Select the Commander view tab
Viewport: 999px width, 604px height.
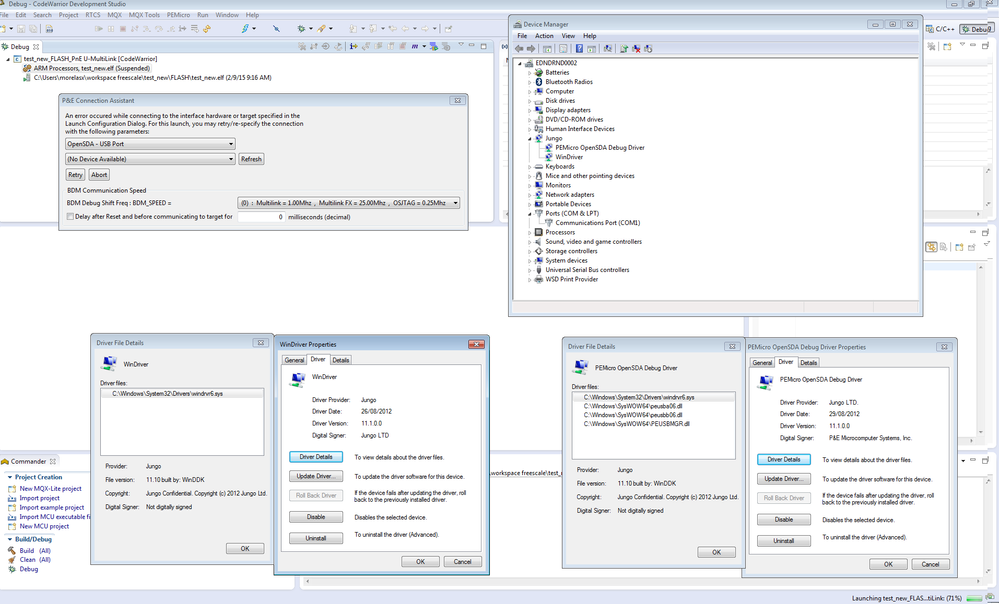[x=29, y=461]
